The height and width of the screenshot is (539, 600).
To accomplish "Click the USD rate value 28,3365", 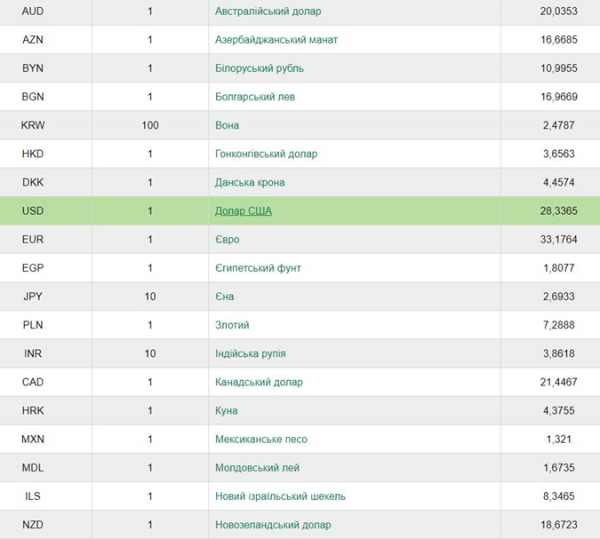I will (559, 211).
